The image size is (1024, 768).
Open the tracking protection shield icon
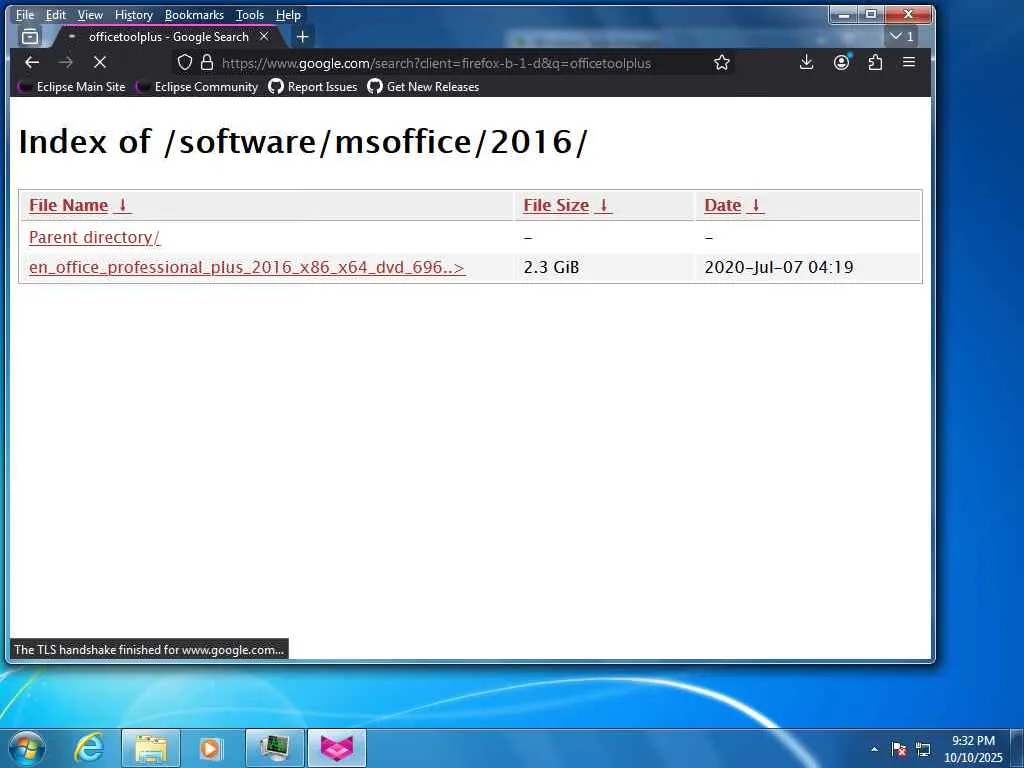tap(185, 63)
